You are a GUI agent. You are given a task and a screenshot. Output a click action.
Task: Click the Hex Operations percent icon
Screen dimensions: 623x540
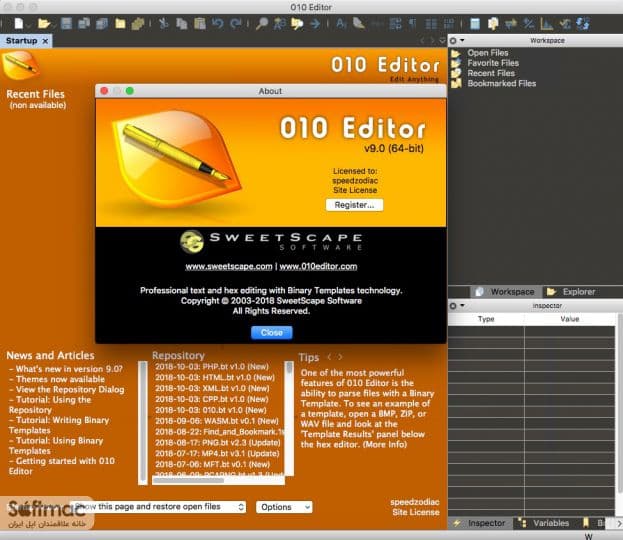point(529,23)
